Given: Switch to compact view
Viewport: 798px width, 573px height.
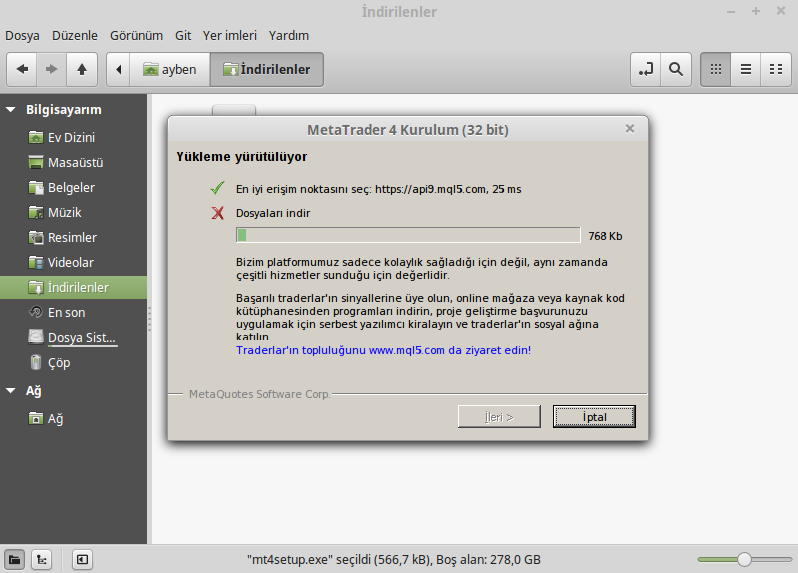Looking at the screenshot, I should [x=776, y=69].
